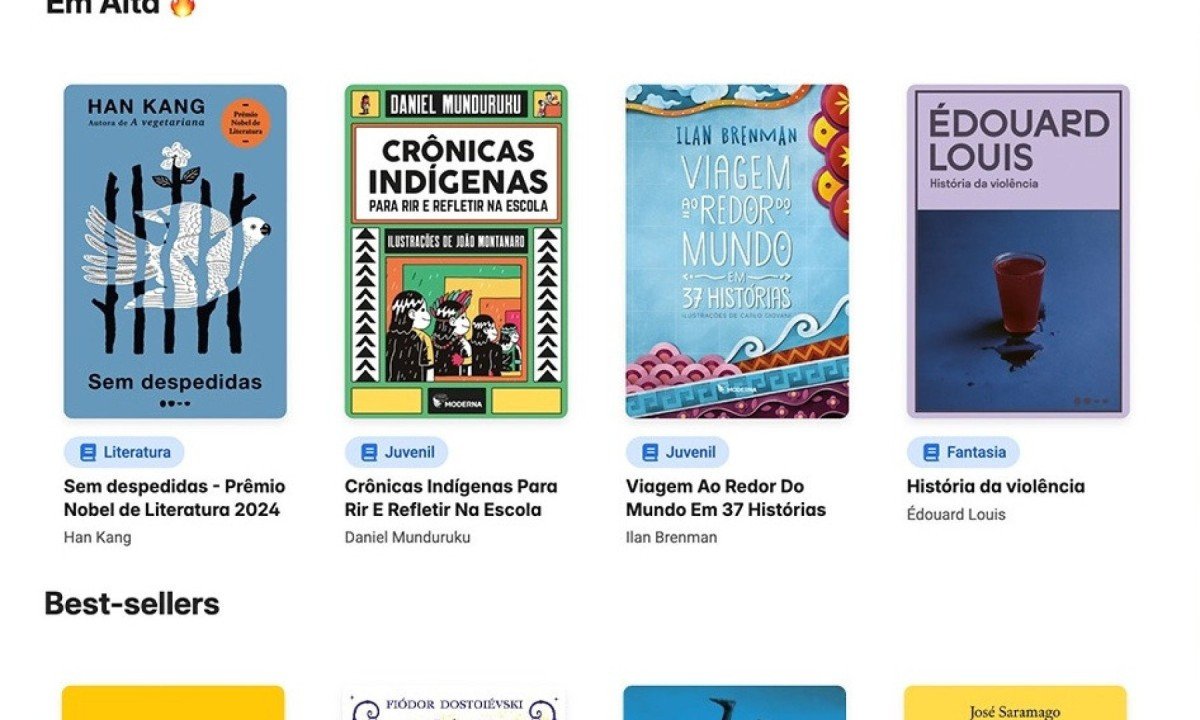Select the Juvenil tag under Crônicas Indígenas
Screen dimensions: 1200x720
[x=396, y=452]
